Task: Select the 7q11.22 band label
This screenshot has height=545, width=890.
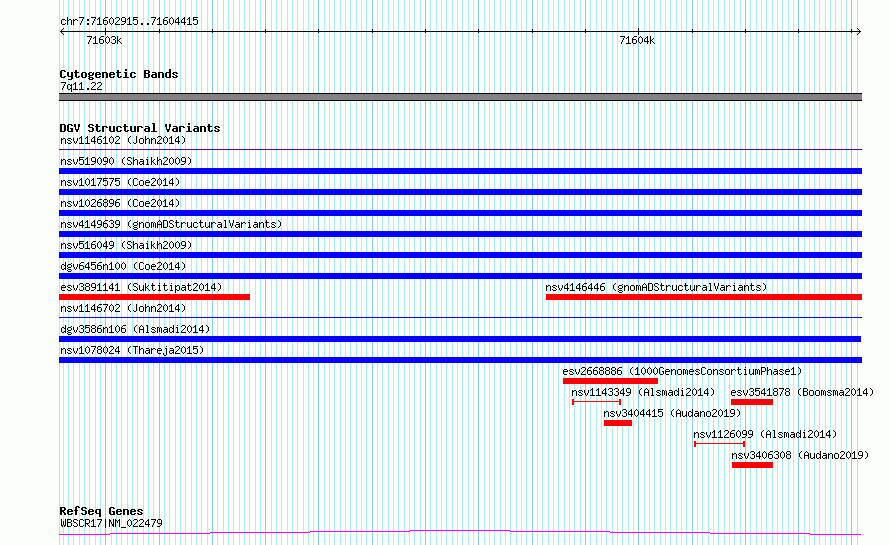Action: (81, 86)
